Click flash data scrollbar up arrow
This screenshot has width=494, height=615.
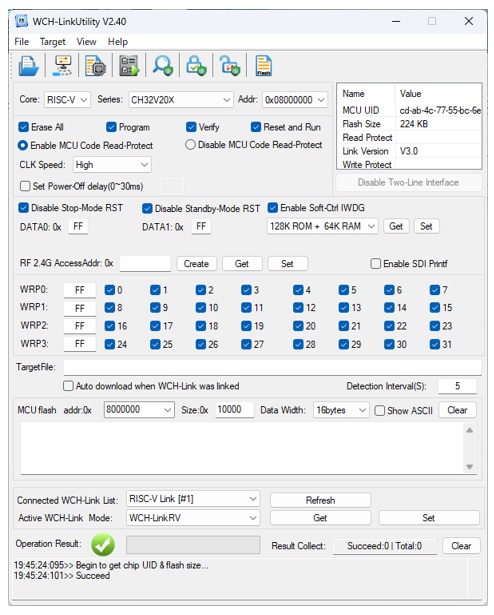point(470,430)
